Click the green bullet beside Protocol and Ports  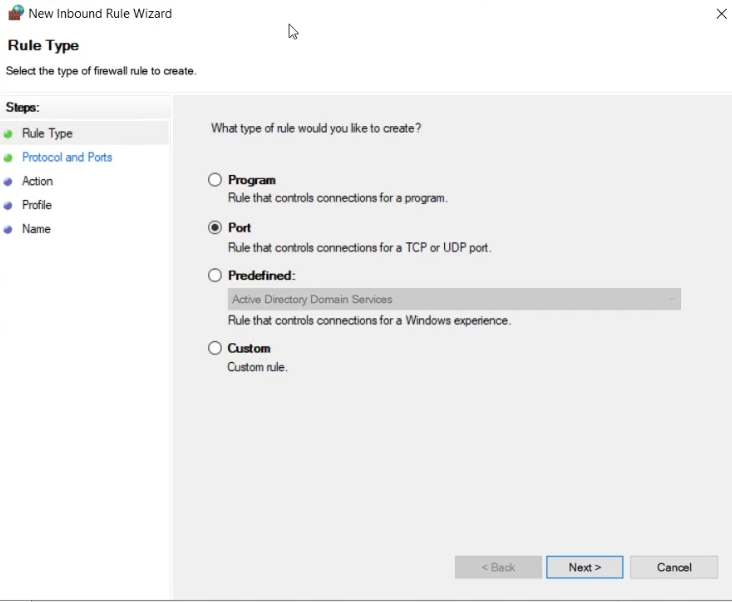tap(8, 157)
